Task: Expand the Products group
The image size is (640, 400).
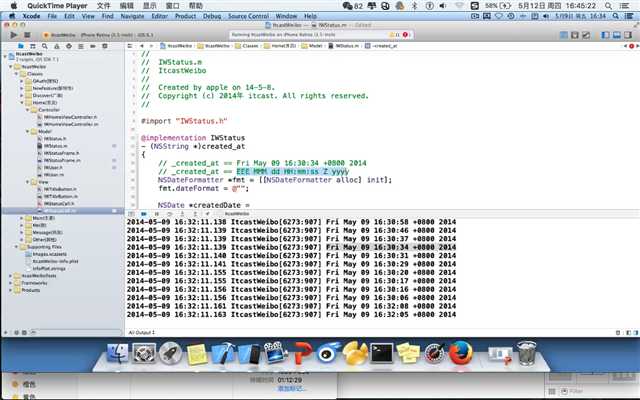Action: point(11,290)
